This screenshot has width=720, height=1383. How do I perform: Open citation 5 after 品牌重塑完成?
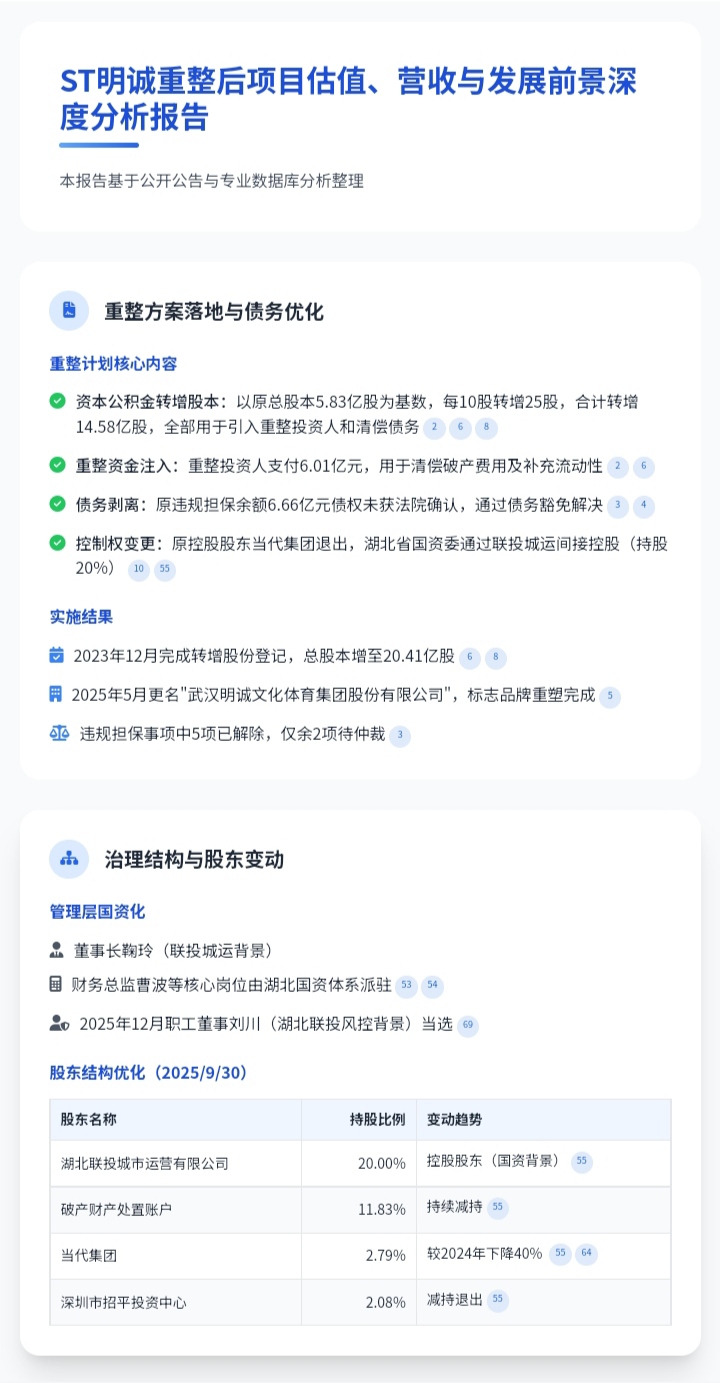[x=609, y=697]
